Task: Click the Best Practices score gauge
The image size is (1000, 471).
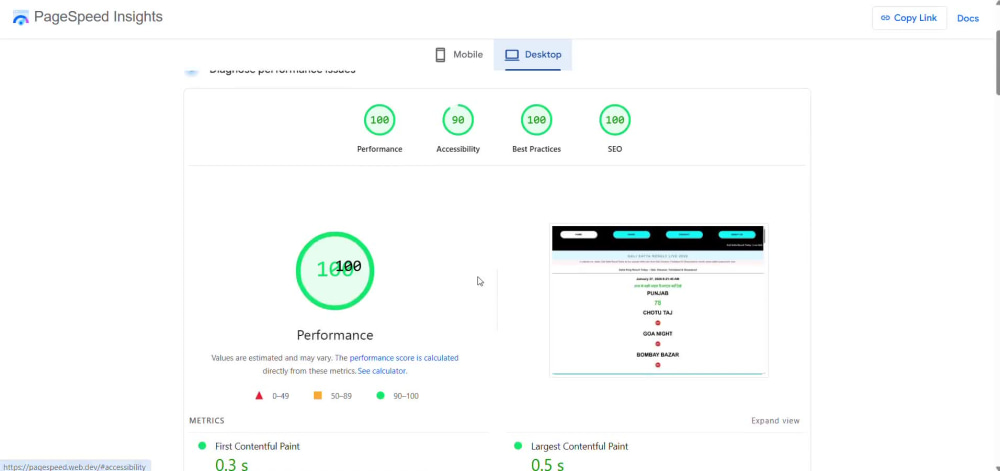Action: tap(536, 120)
